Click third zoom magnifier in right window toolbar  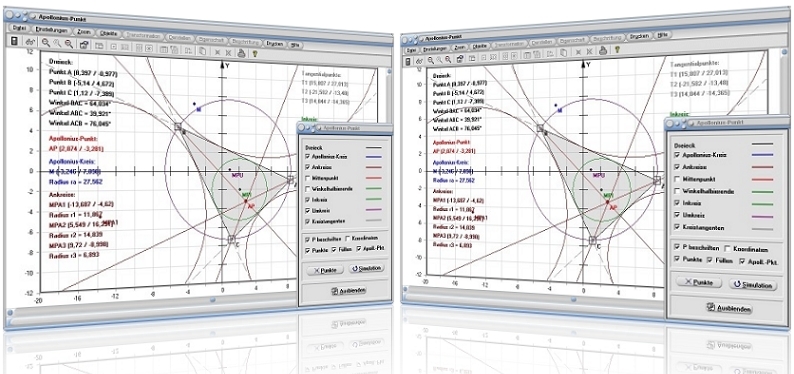point(448,59)
